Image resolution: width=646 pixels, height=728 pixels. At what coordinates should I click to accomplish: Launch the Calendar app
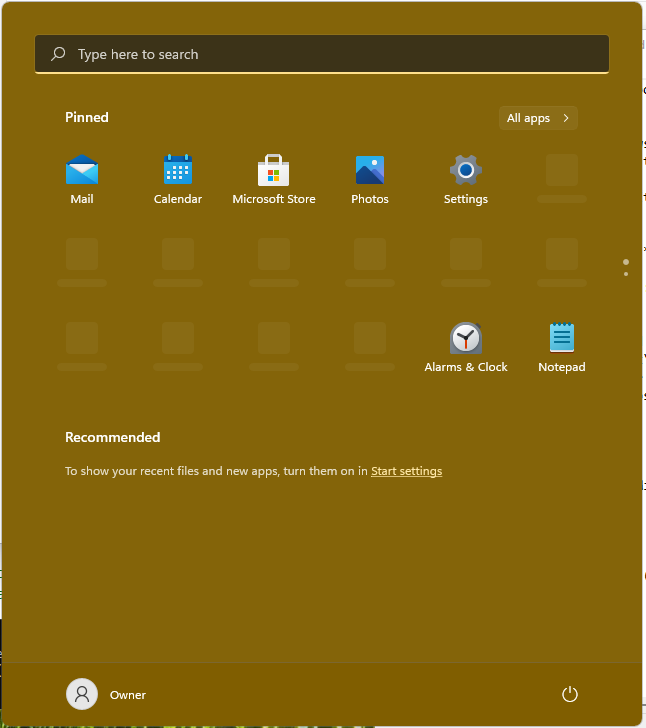[178, 180]
